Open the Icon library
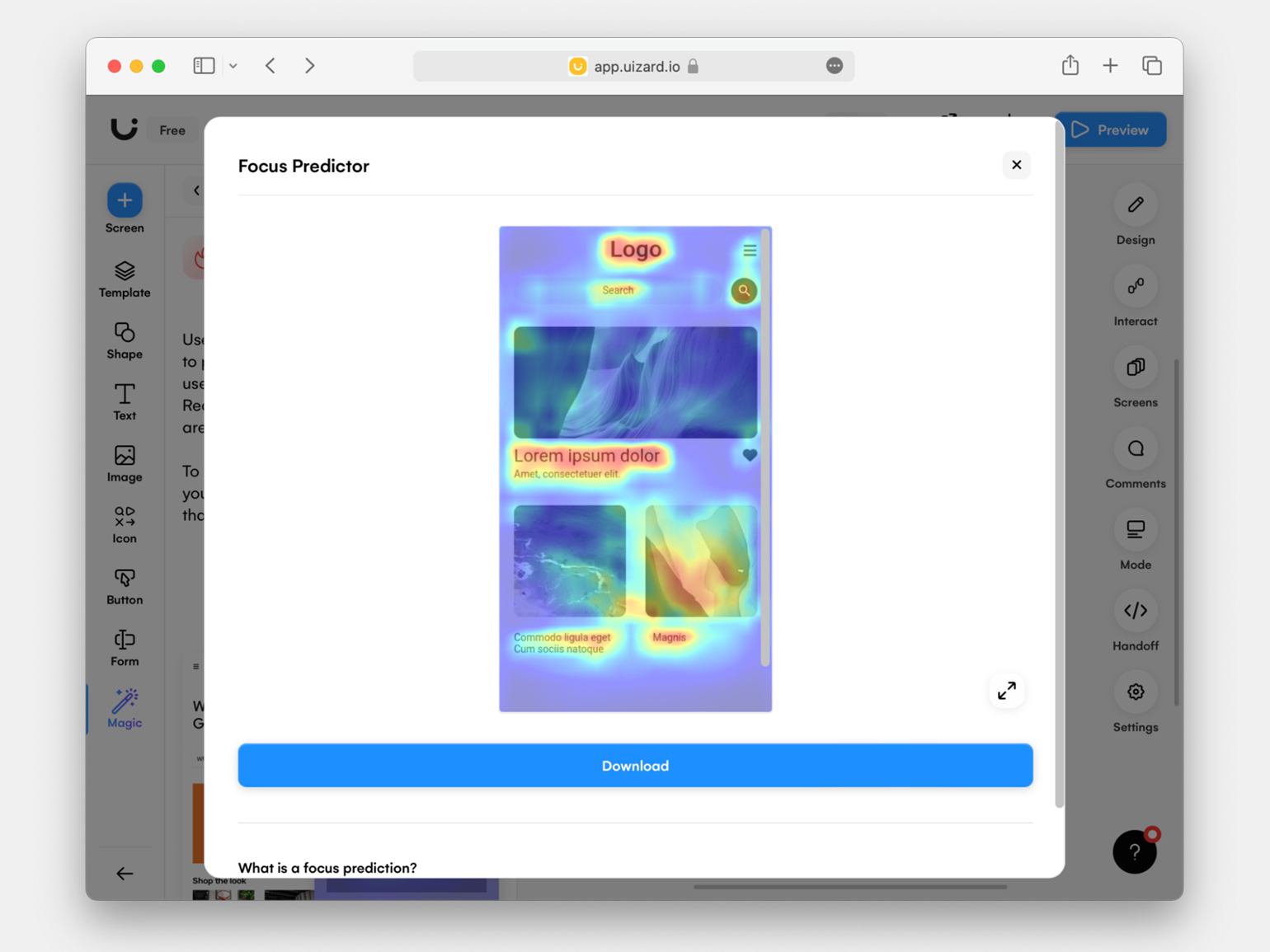Screen dimensions: 1270x952 click(125, 525)
